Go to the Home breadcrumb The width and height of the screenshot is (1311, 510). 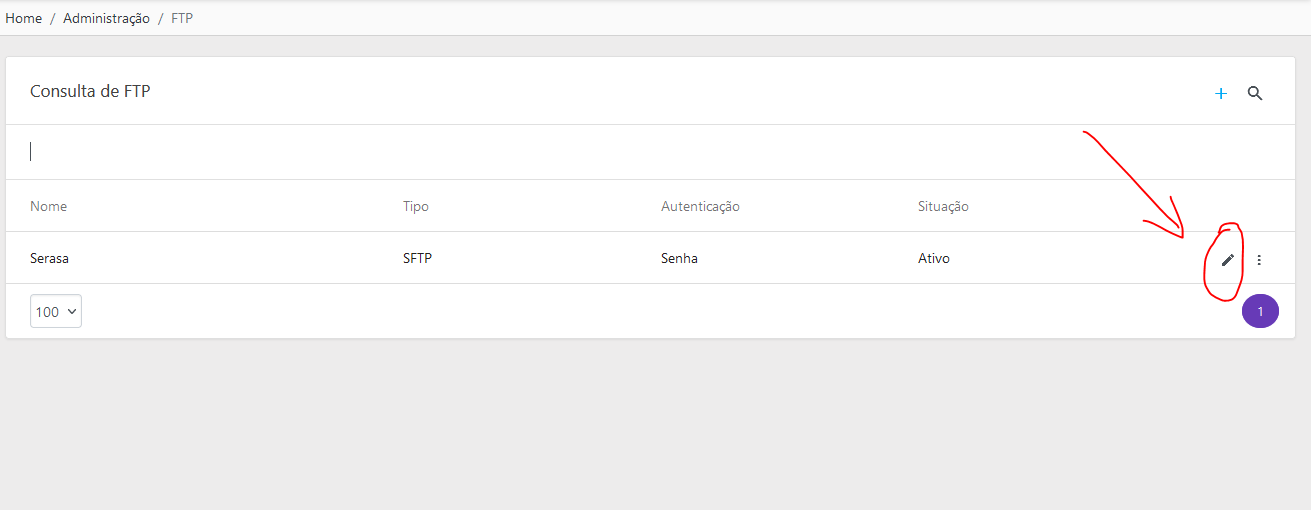pos(24,18)
